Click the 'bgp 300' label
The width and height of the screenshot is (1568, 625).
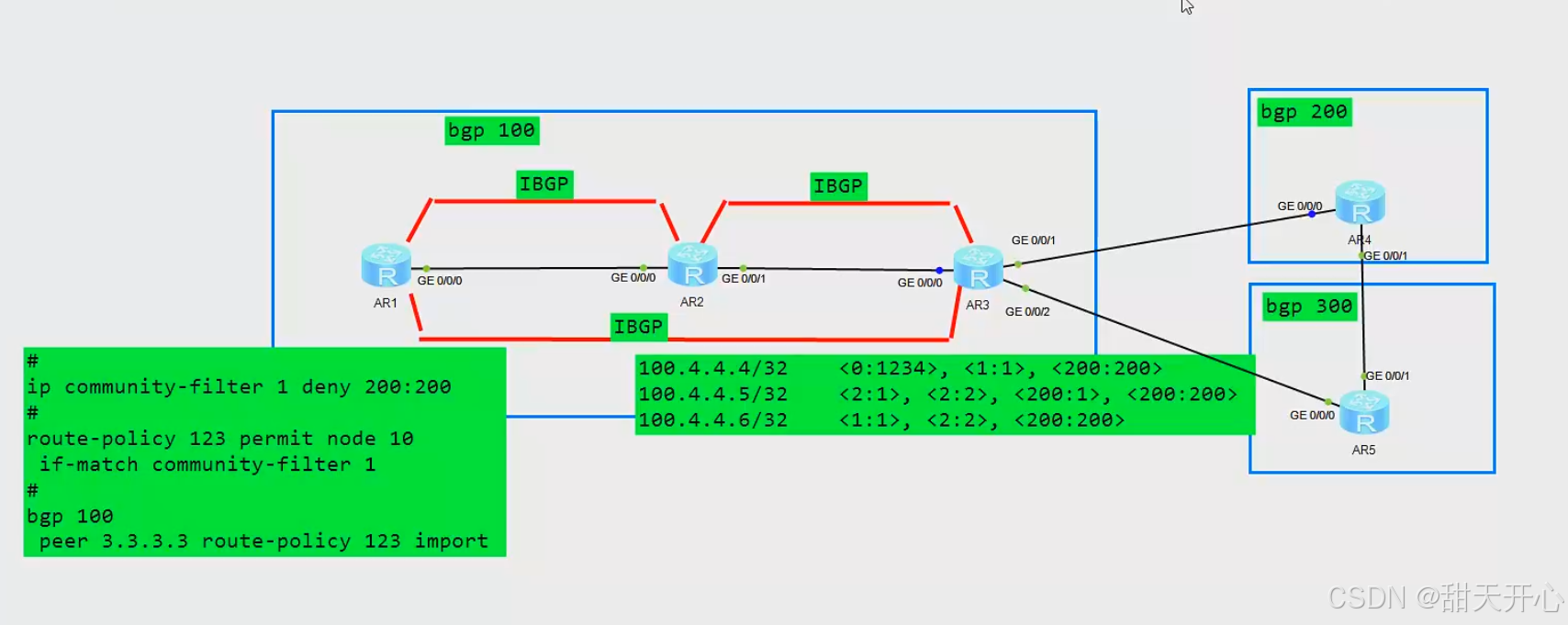(x=1310, y=307)
